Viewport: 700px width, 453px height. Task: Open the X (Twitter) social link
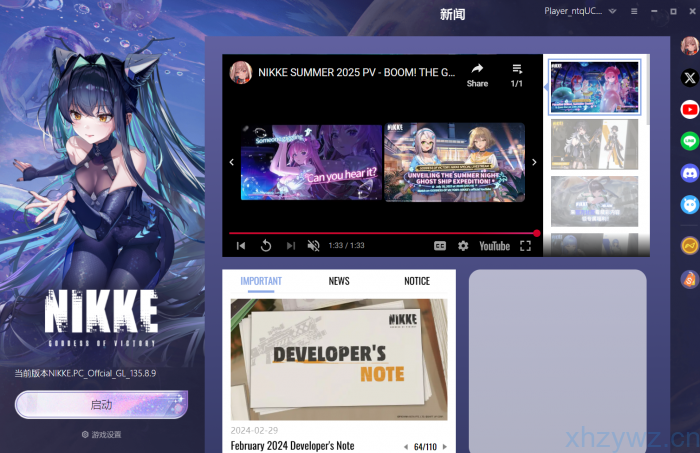(x=689, y=77)
